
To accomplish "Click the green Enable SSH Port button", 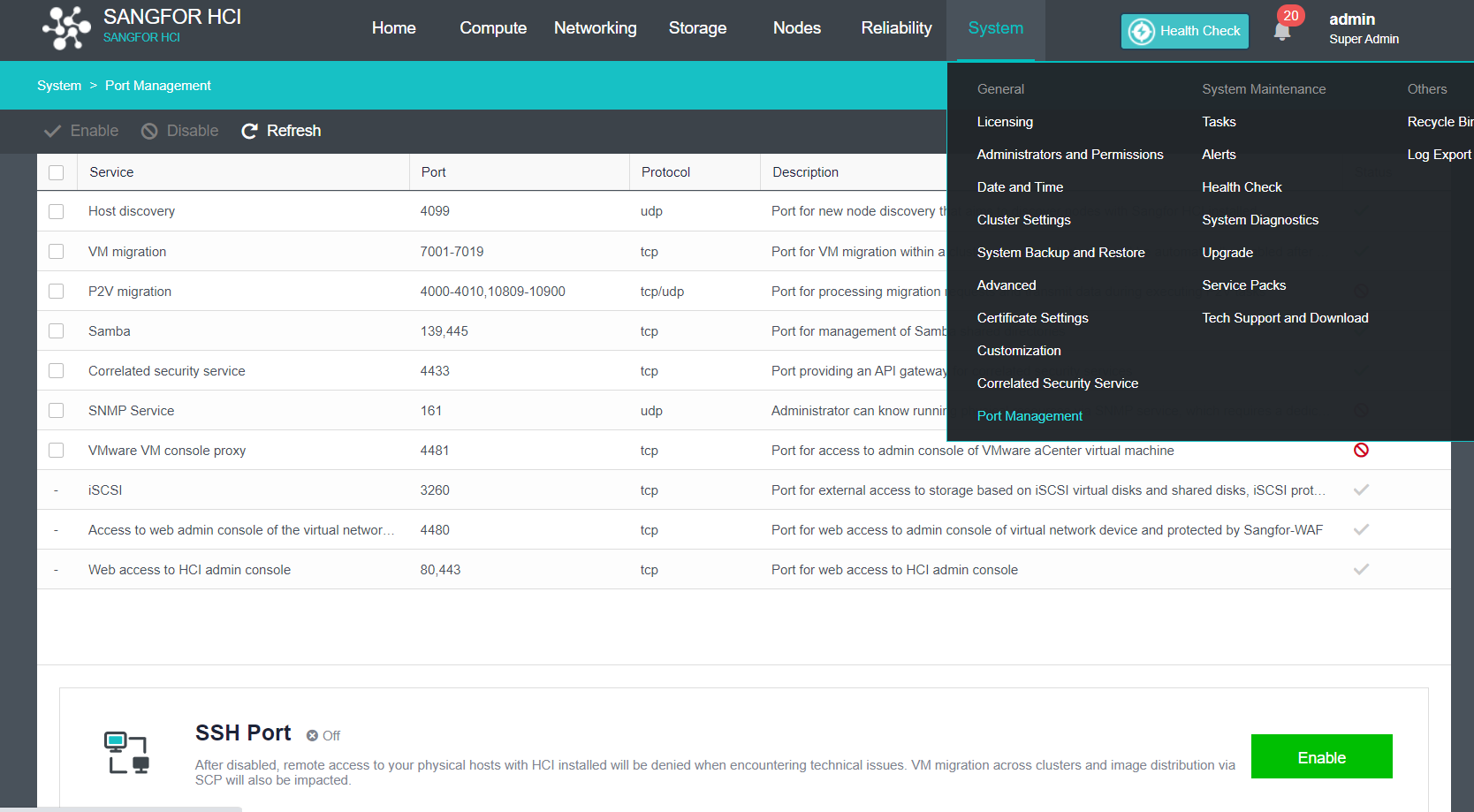I will click(1321, 756).
